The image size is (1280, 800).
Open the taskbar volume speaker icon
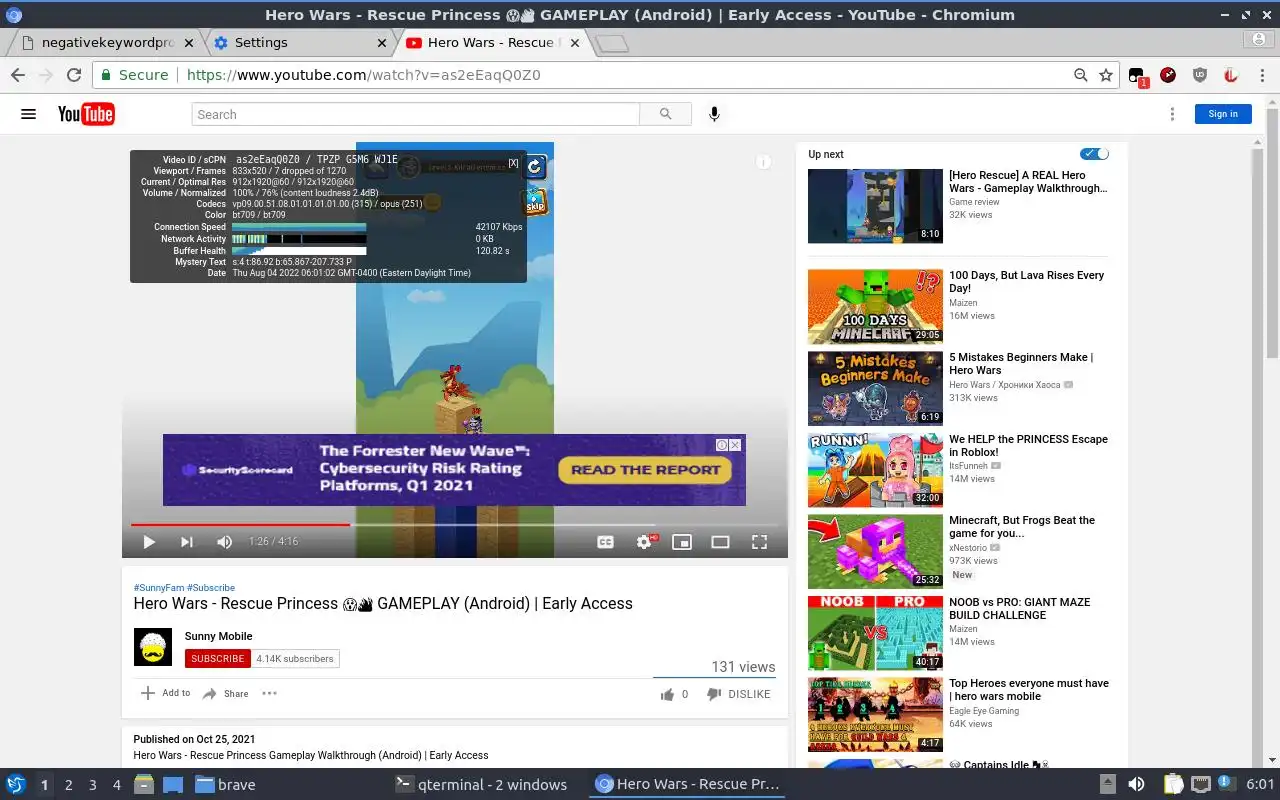[1136, 785]
